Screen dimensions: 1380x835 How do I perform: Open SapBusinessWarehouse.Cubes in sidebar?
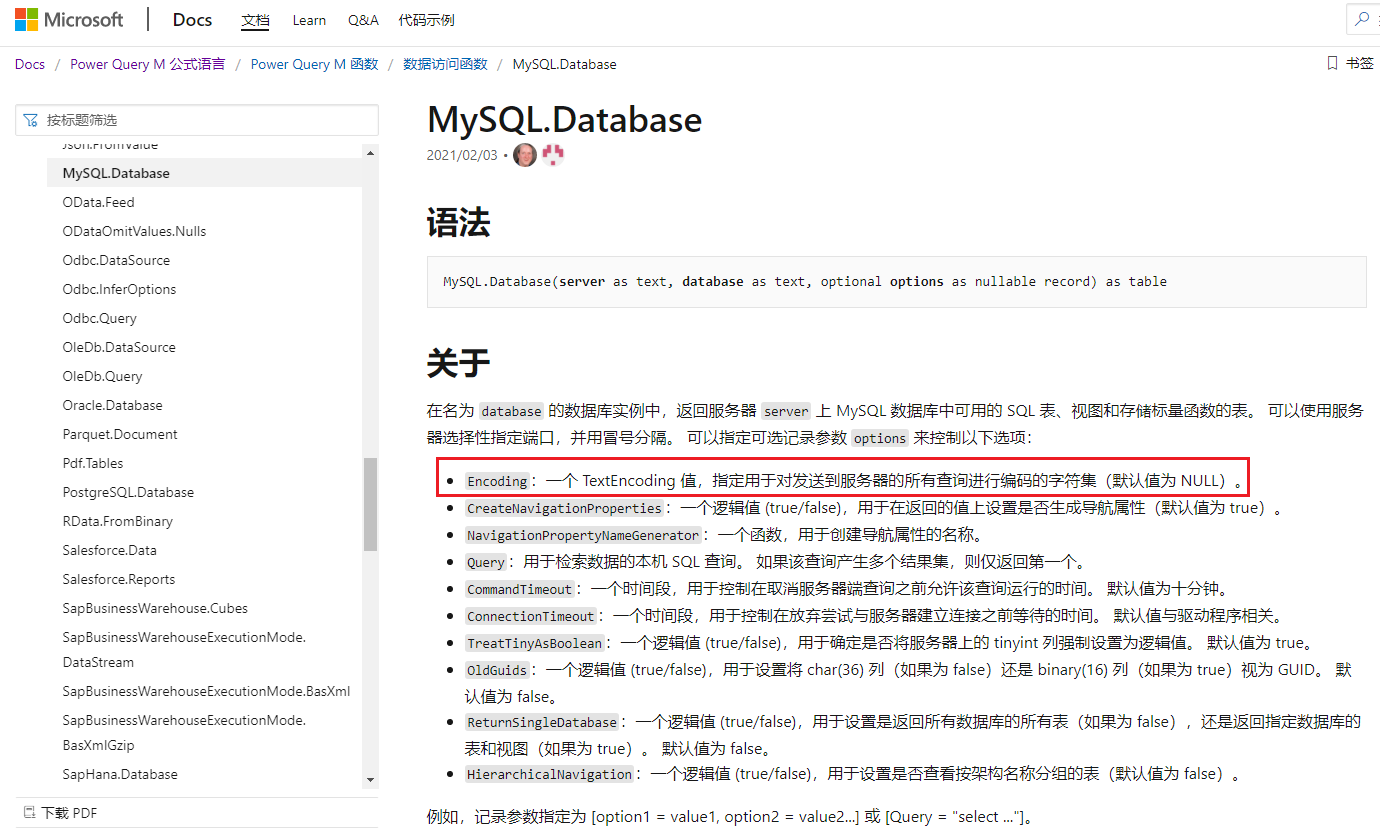155,608
